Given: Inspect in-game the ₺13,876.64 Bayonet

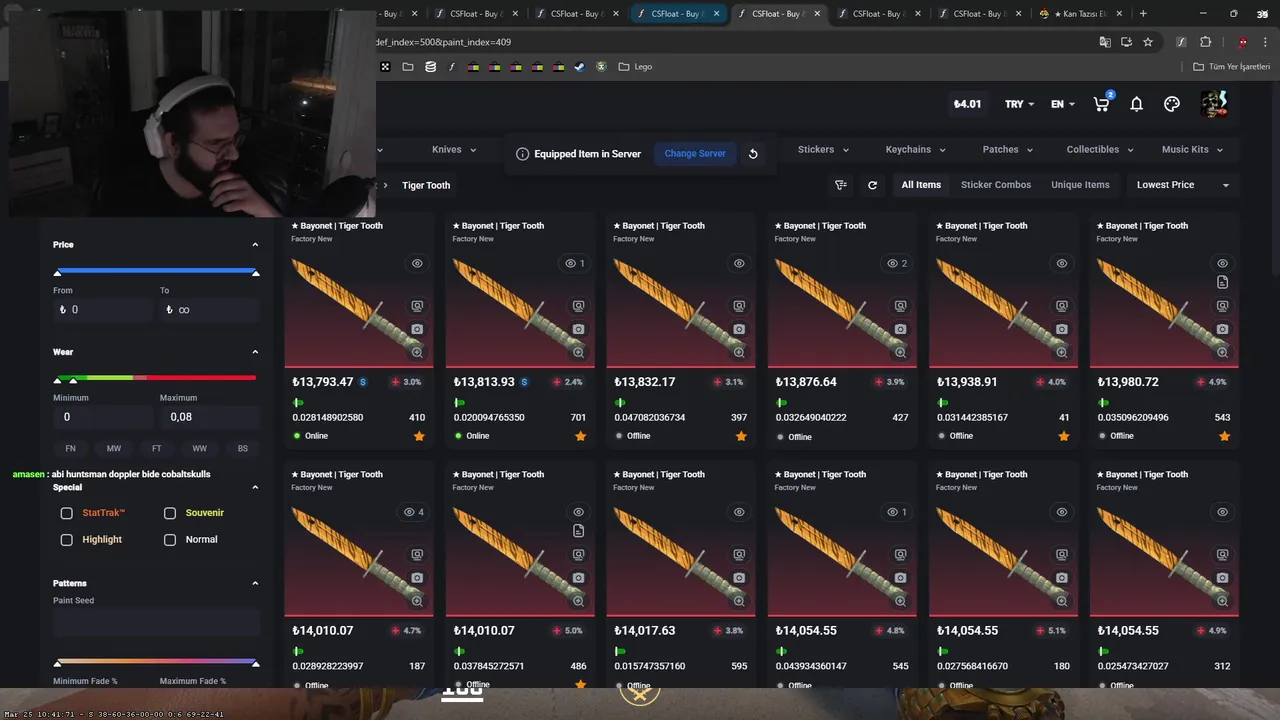Looking at the screenshot, I should [900, 306].
